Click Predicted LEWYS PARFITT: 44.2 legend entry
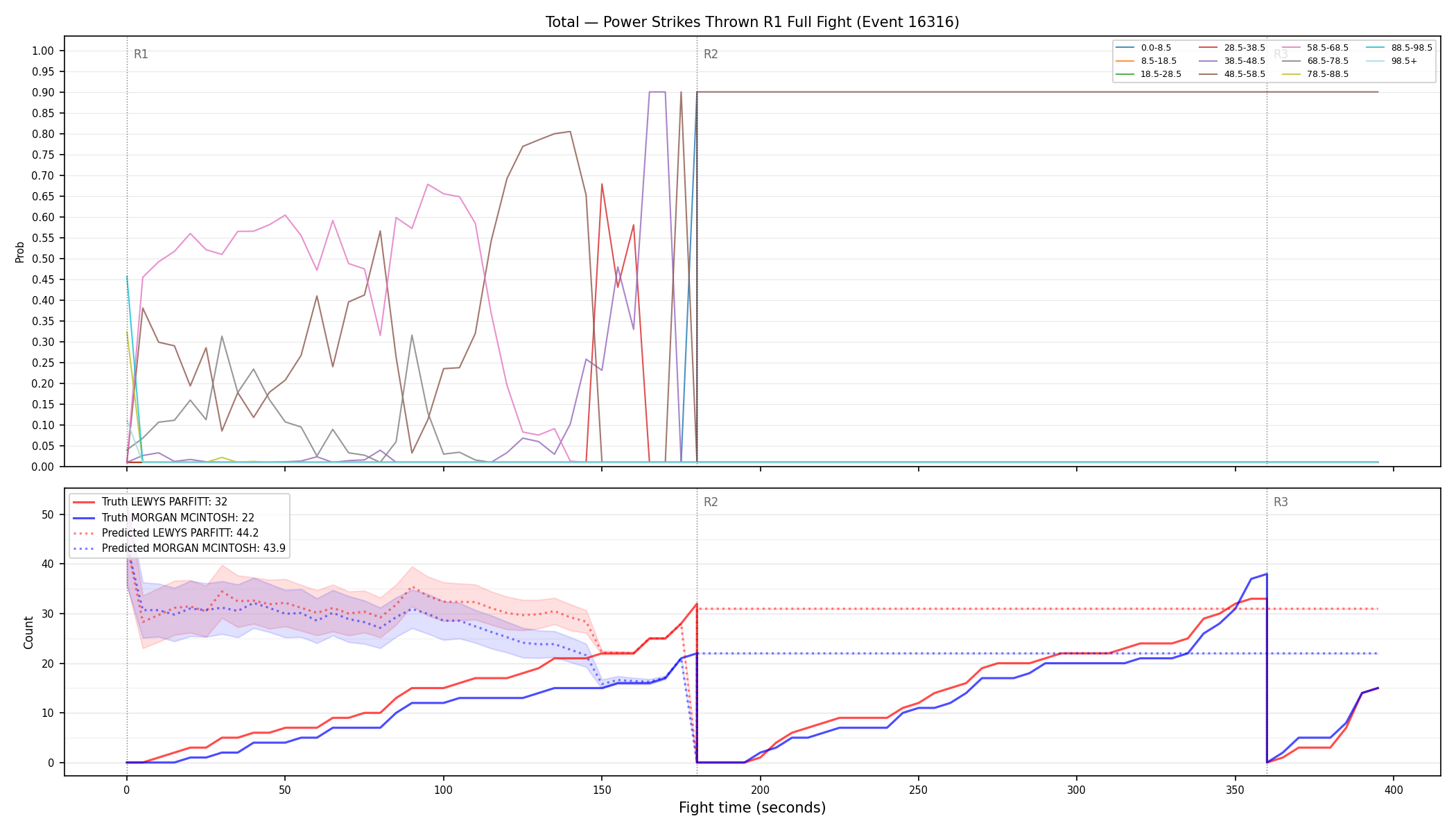 tap(166, 533)
